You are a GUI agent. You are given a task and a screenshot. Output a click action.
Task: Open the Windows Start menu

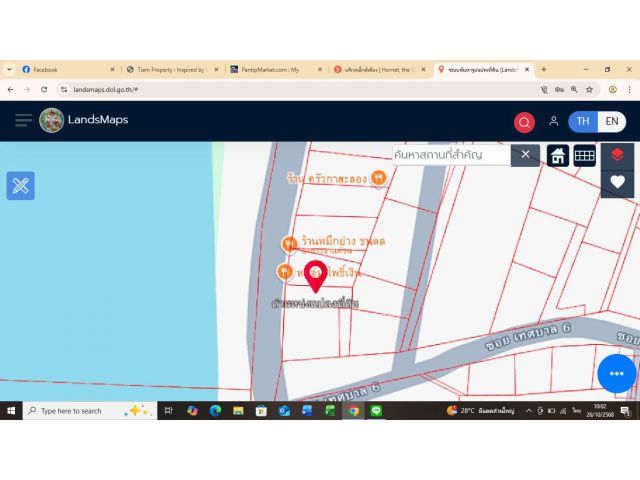click(x=11, y=410)
